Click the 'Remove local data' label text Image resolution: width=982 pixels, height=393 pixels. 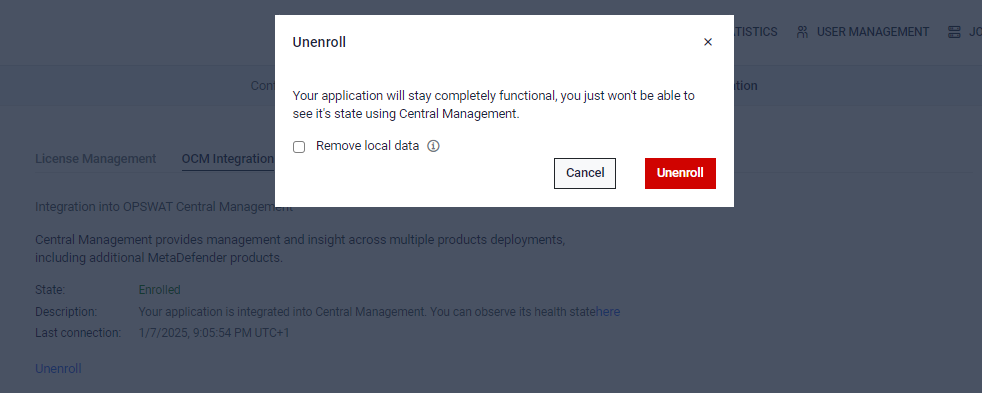pos(367,146)
